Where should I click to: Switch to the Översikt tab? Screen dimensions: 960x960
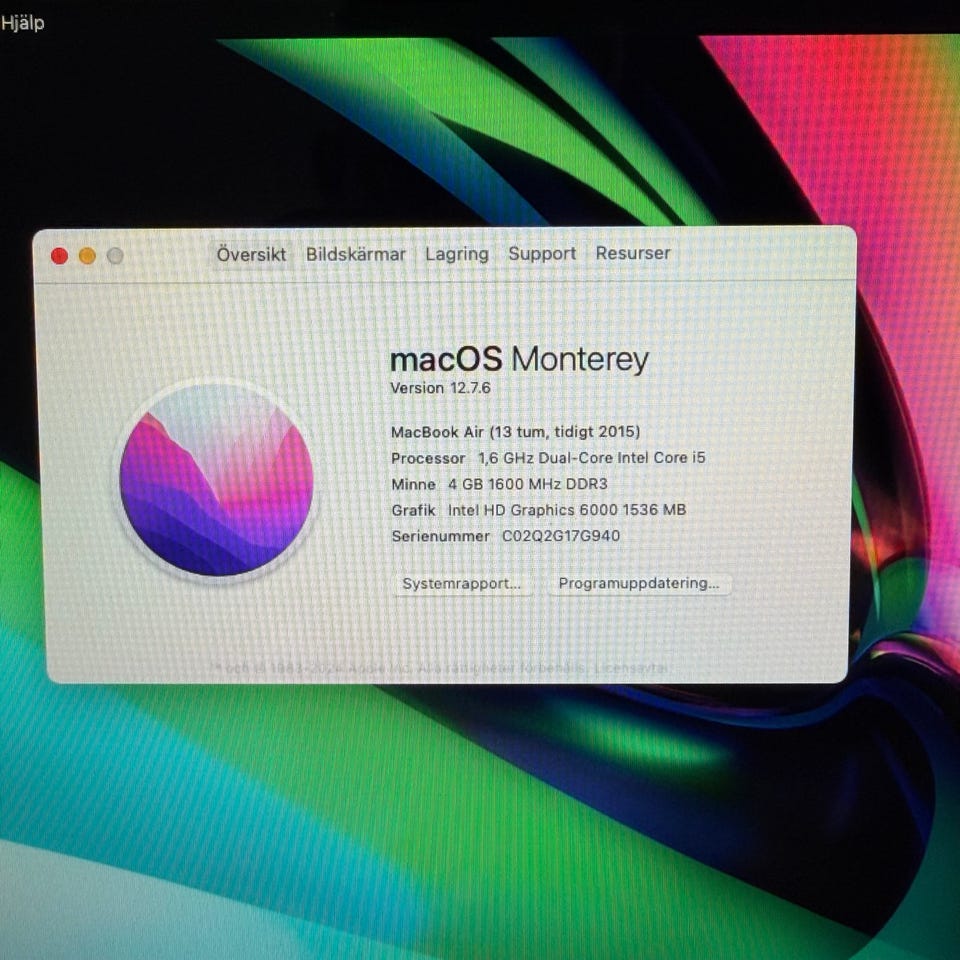click(251, 254)
